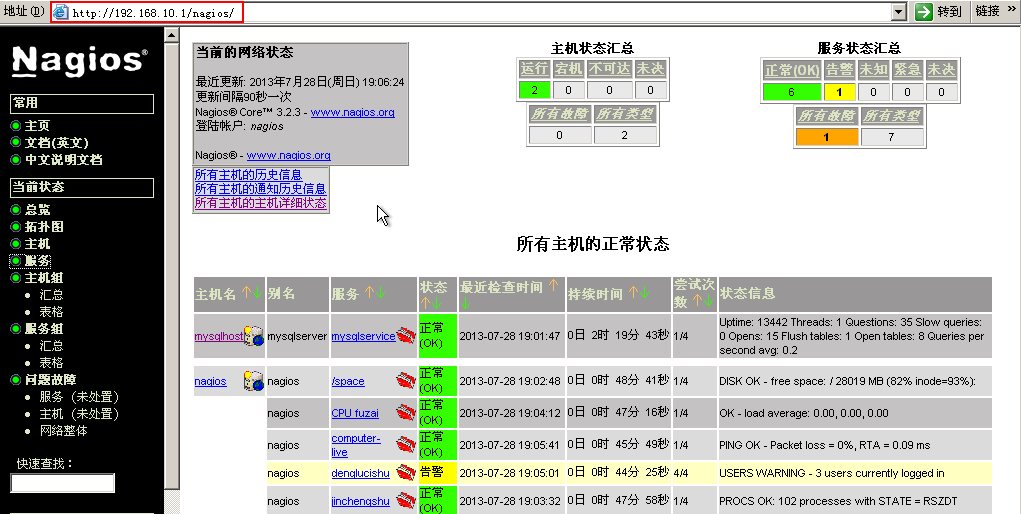Click the nagios host name link

click(x=210, y=381)
